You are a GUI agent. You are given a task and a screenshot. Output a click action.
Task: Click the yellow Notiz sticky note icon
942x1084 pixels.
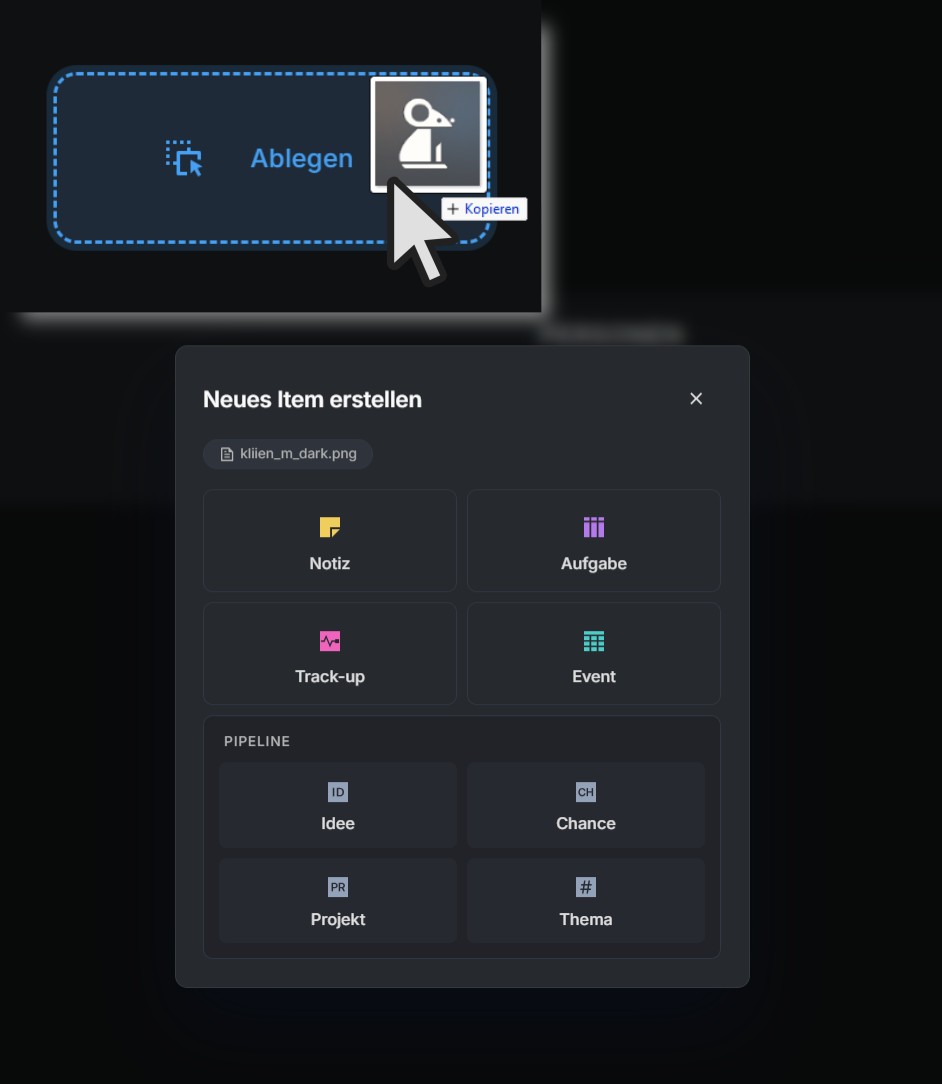coord(330,527)
